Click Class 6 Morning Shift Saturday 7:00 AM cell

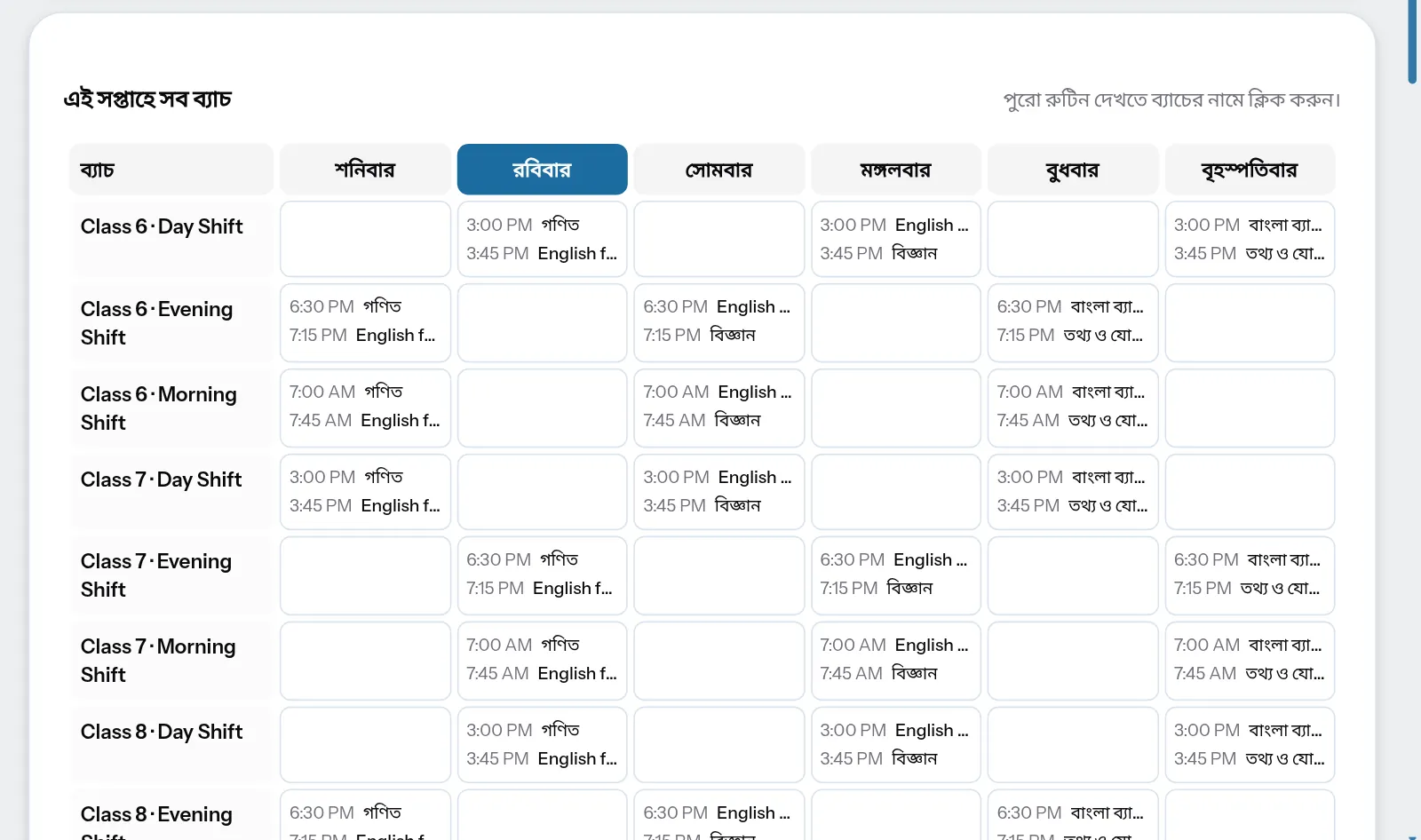(x=365, y=408)
